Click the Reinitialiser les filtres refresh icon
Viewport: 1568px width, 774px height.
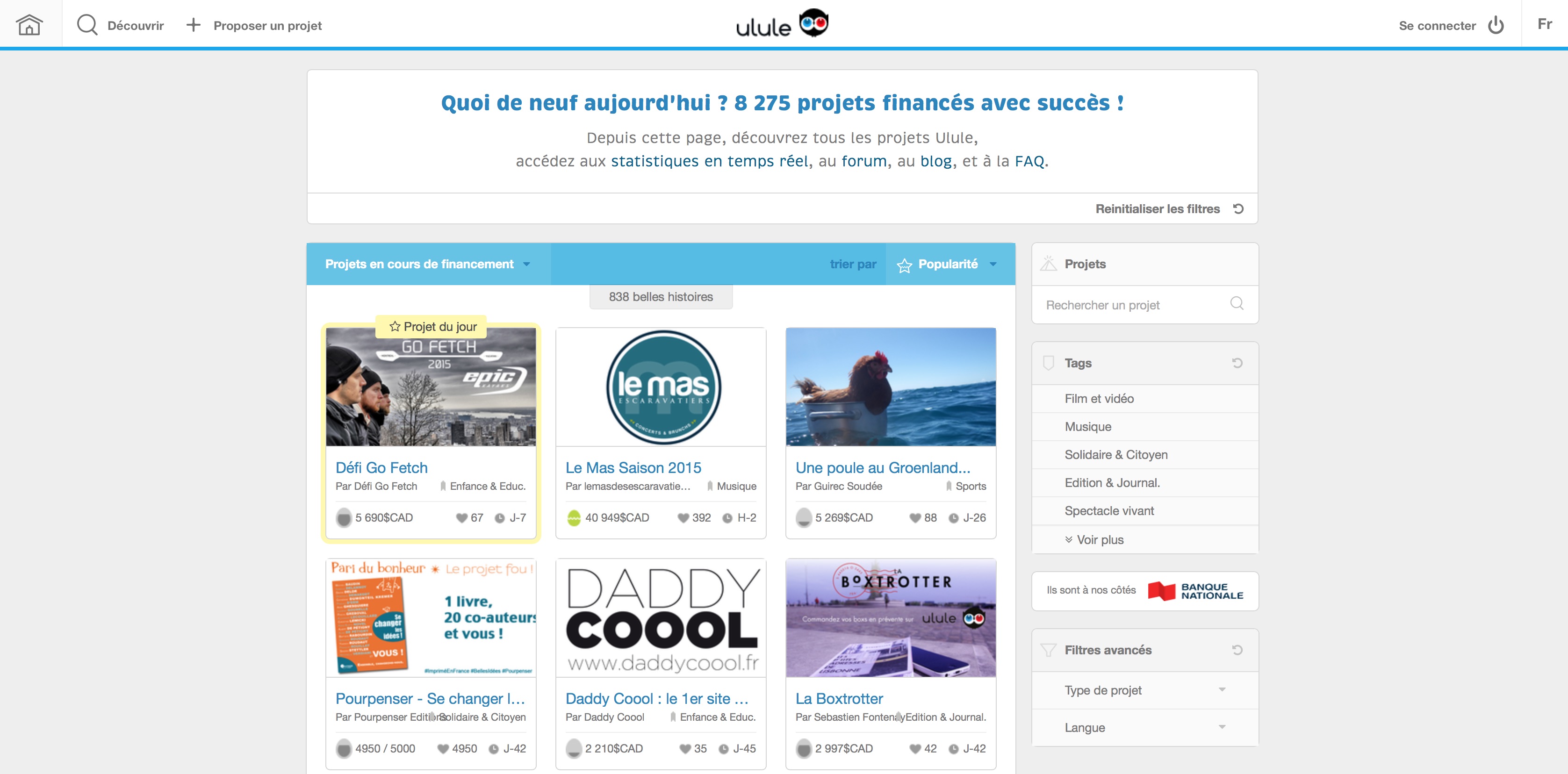(x=1238, y=209)
